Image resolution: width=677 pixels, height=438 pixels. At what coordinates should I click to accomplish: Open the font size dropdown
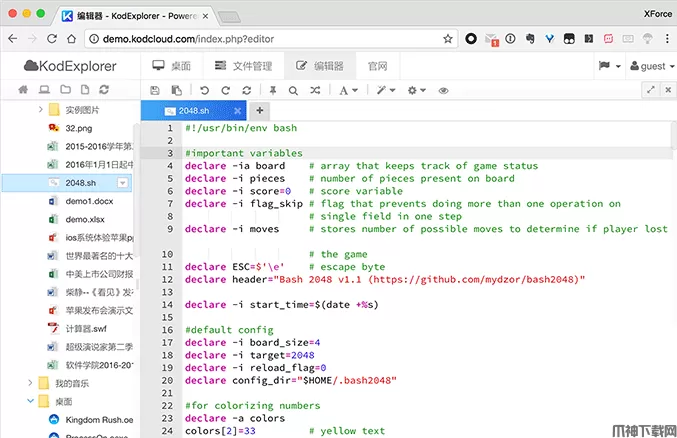(347, 90)
